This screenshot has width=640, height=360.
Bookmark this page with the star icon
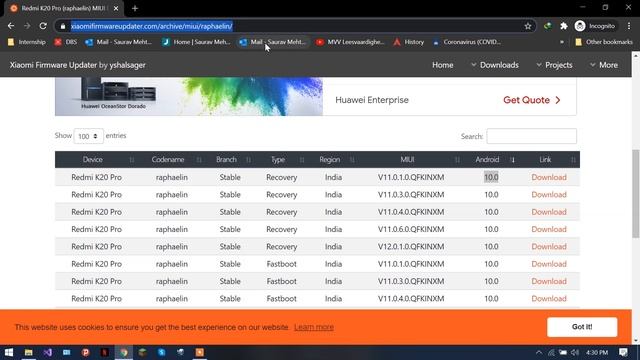528,26
